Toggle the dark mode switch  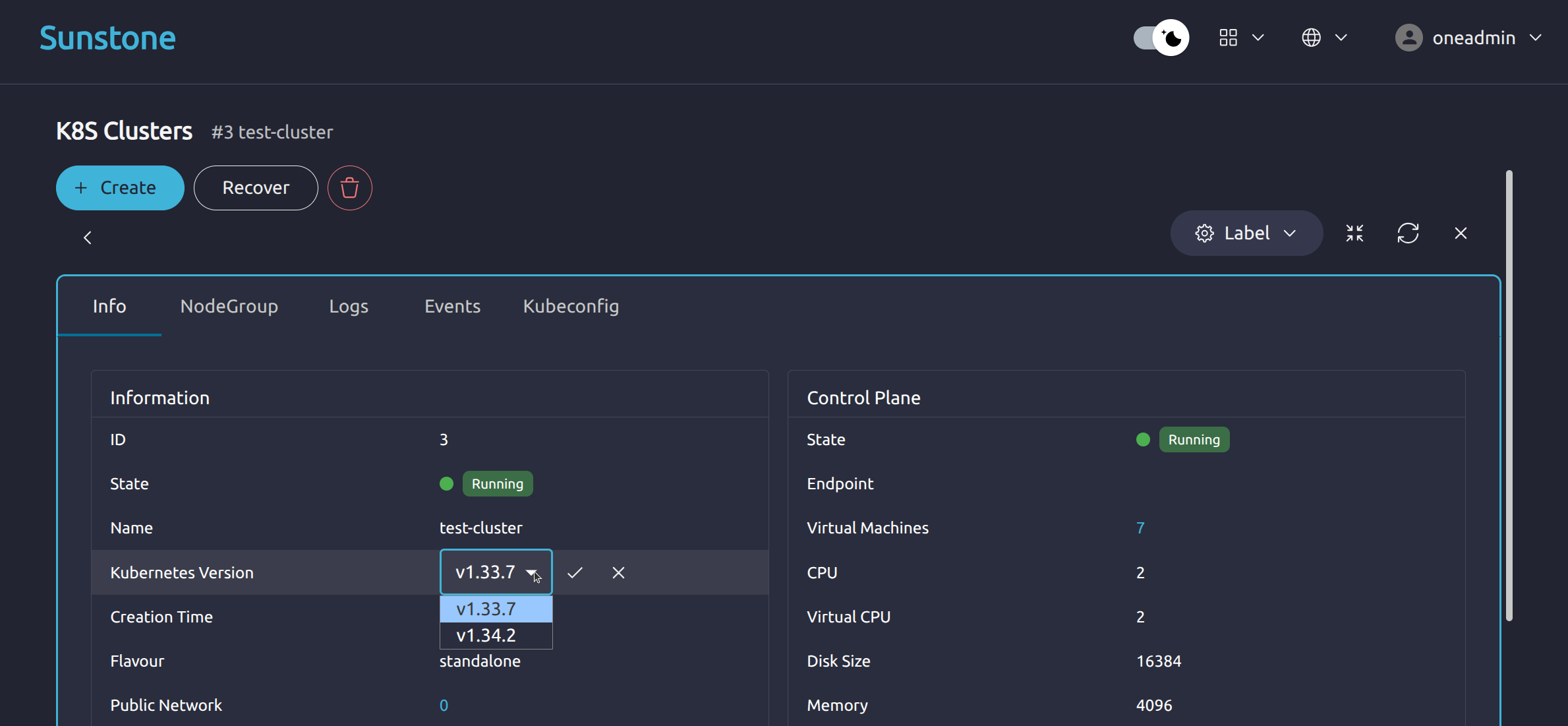pyautogui.click(x=1161, y=38)
